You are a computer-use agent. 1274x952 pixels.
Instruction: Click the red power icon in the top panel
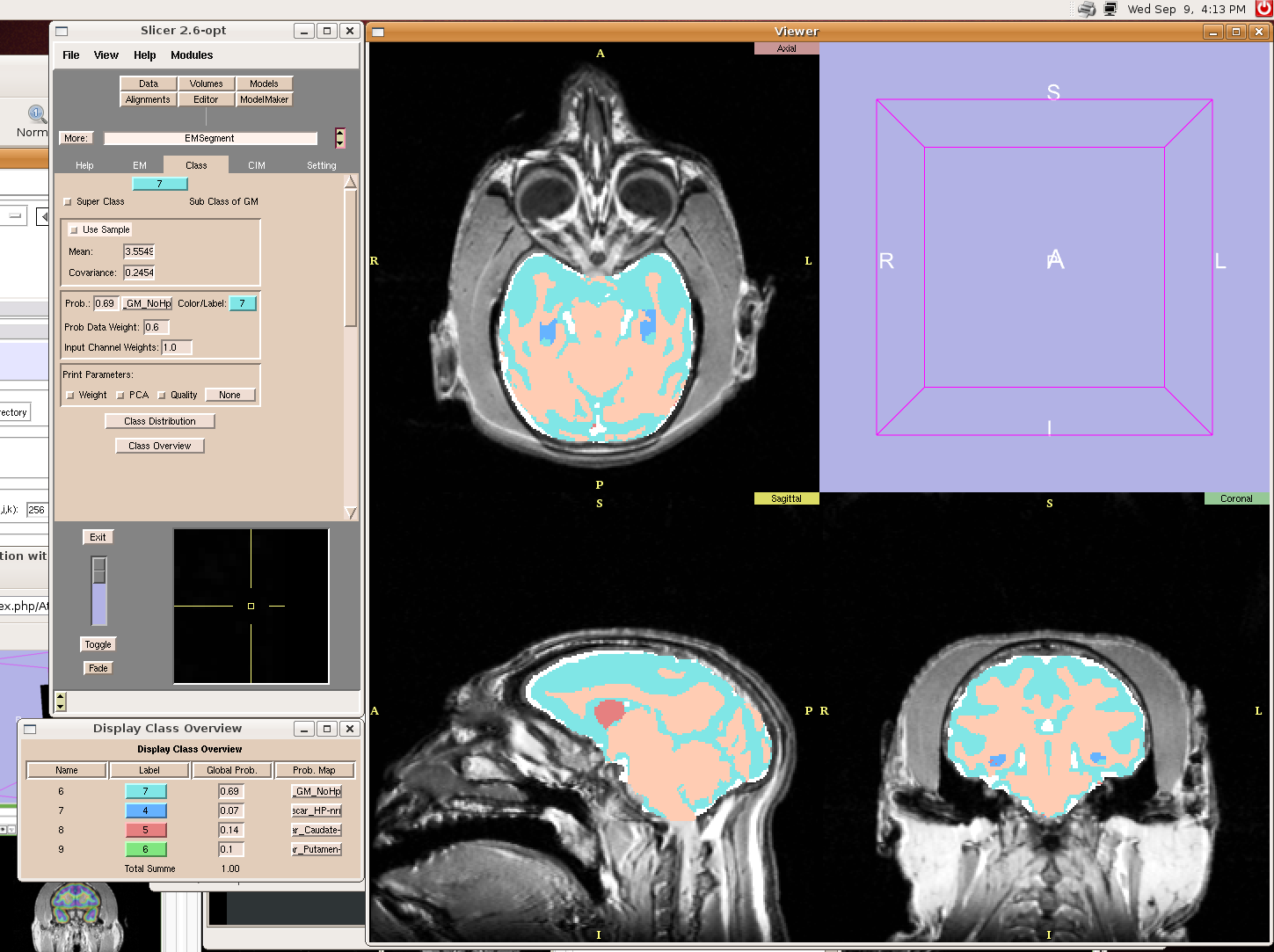pyautogui.click(x=1264, y=8)
